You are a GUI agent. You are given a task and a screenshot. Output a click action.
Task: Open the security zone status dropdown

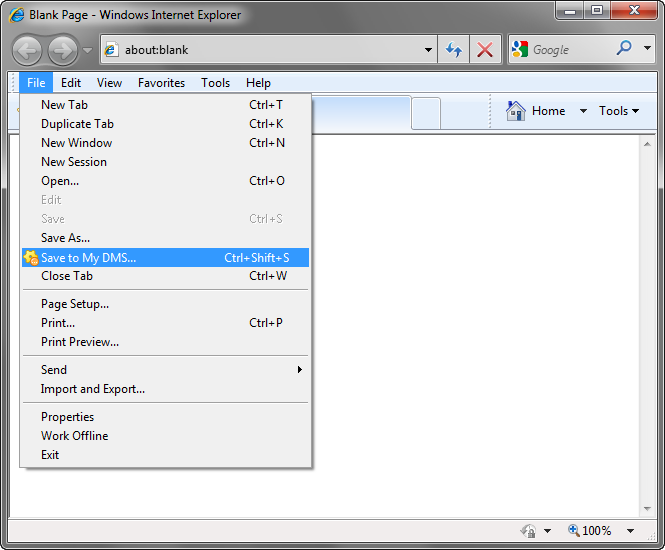click(x=548, y=531)
